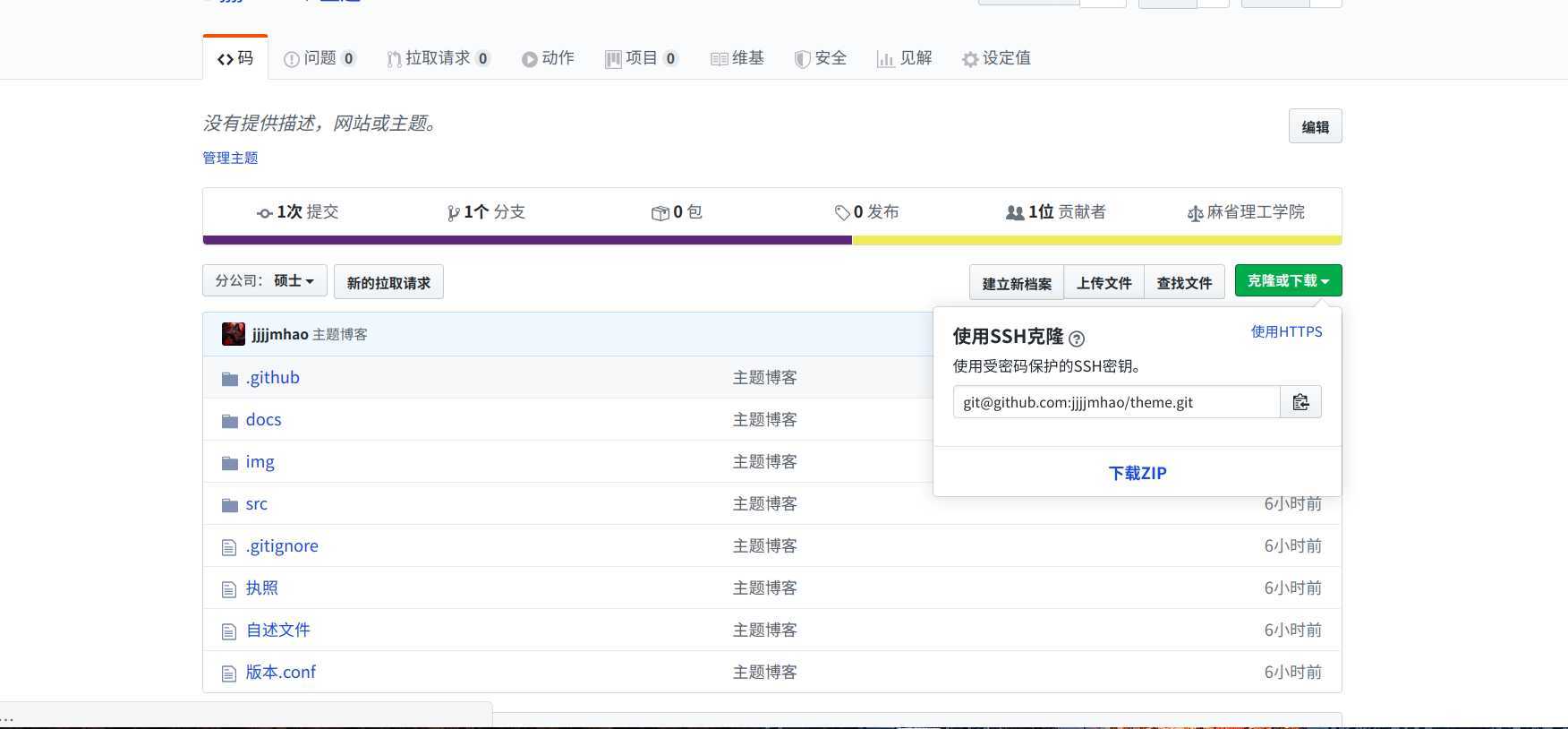Viewport: 1568px width, 729px height.
Task: Click the tag icon beside 0 发布
Action: (842, 213)
